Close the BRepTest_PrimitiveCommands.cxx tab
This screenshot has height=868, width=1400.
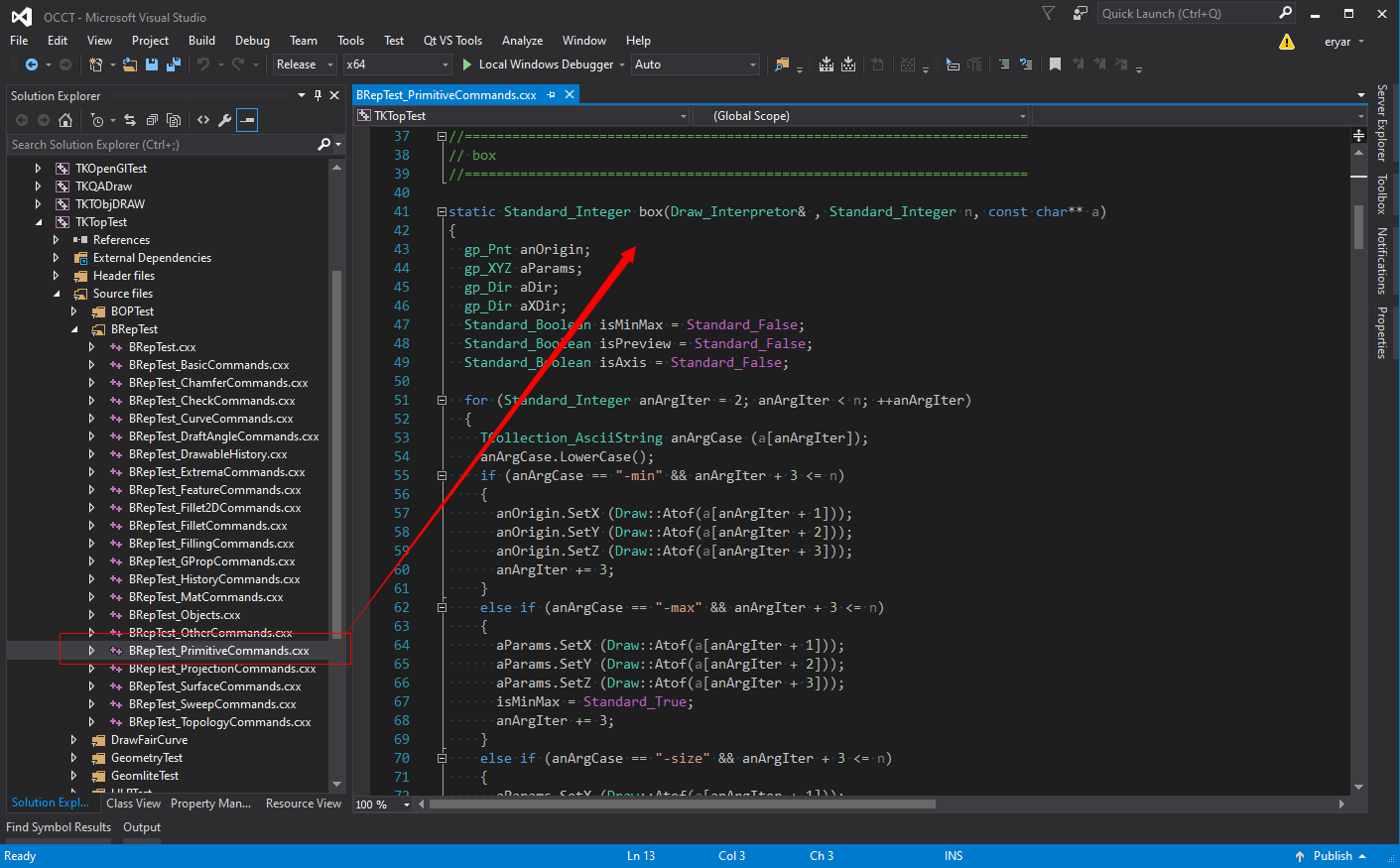pyautogui.click(x=570, y=94)
